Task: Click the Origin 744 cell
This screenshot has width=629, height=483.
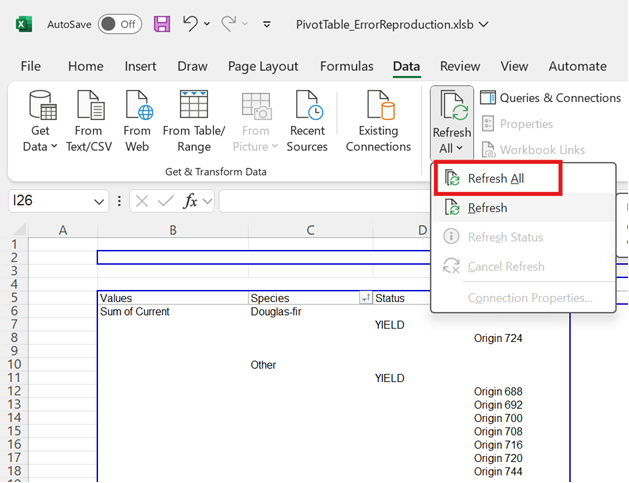Action: tap(498, 471)
